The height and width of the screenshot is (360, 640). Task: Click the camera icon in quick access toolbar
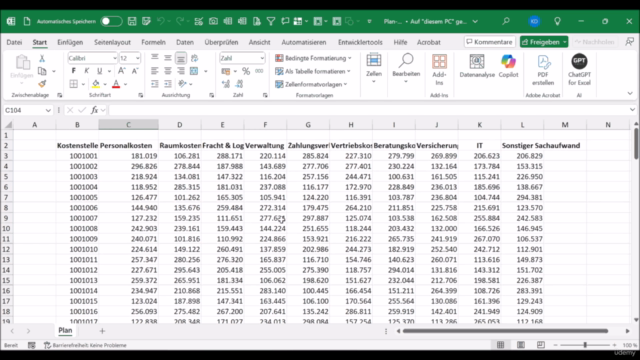[213, 22]
